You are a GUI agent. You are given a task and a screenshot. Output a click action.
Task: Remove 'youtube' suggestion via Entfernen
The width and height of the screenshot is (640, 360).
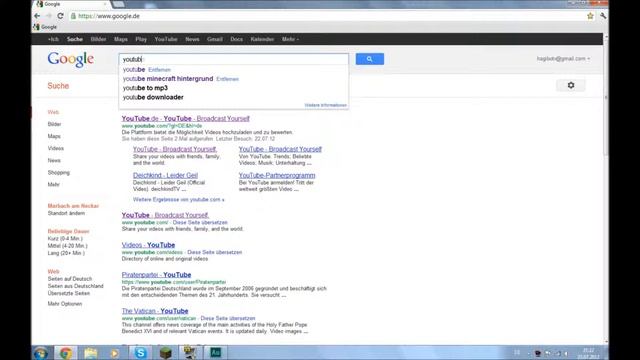coord(159,70)
